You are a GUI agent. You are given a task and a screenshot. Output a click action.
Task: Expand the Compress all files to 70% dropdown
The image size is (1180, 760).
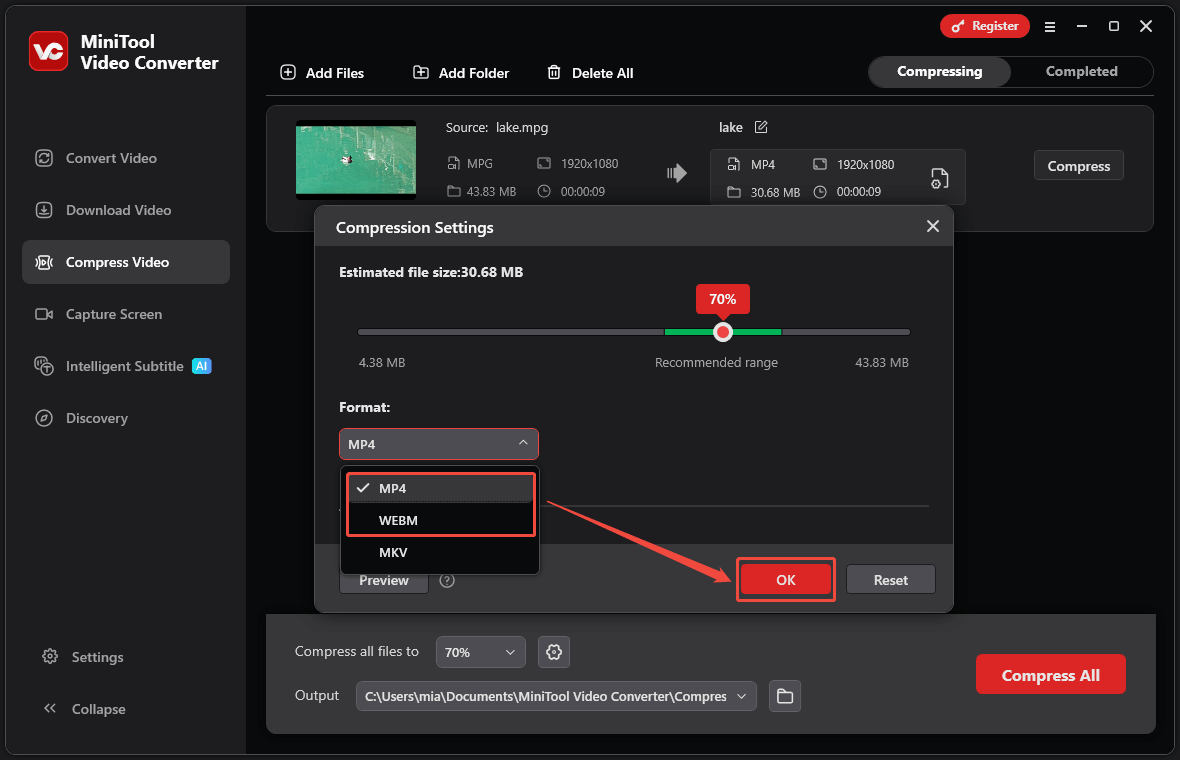click(x=480, y=652)
